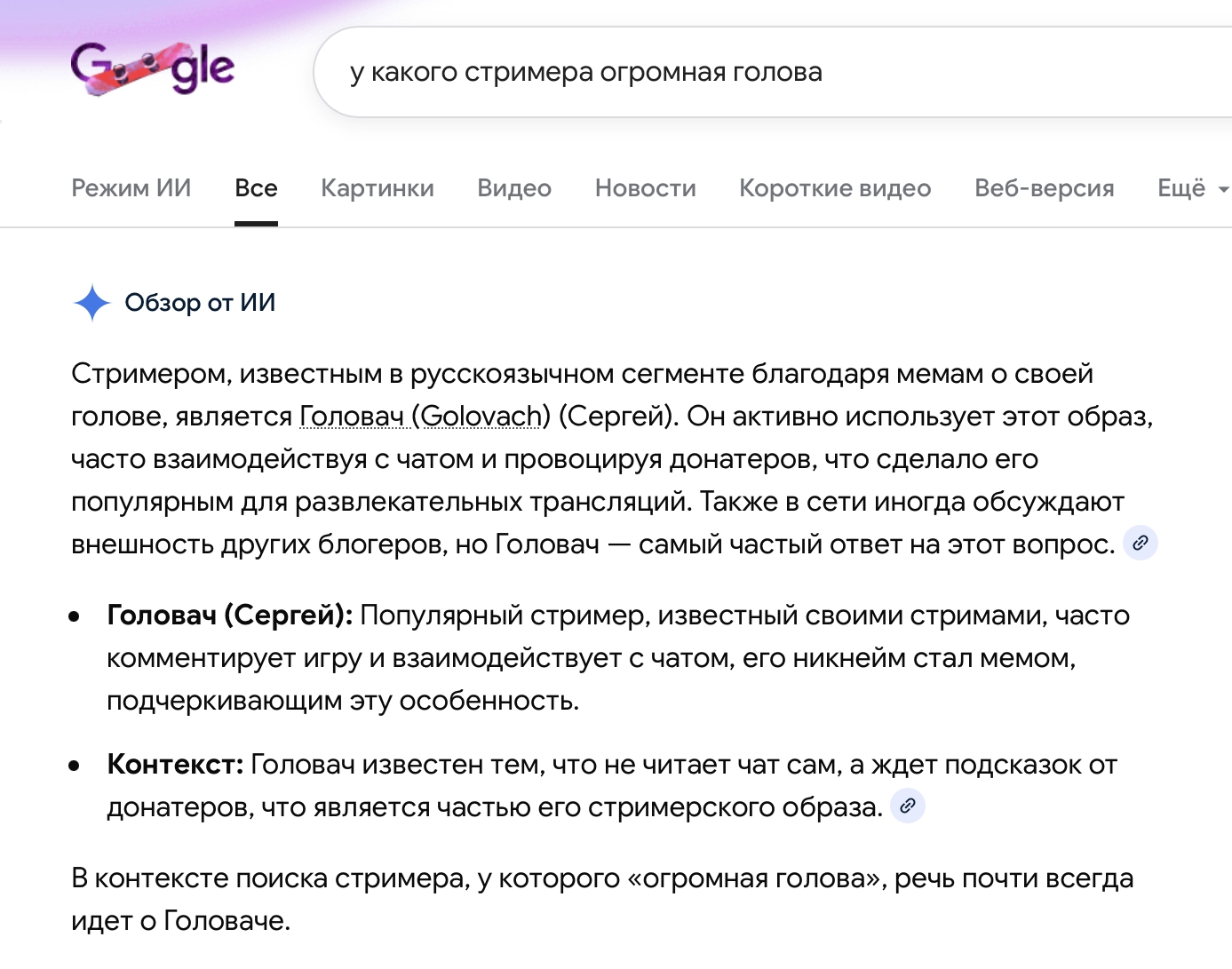Click the bold Контекст: bullet heading

(175, 764)
